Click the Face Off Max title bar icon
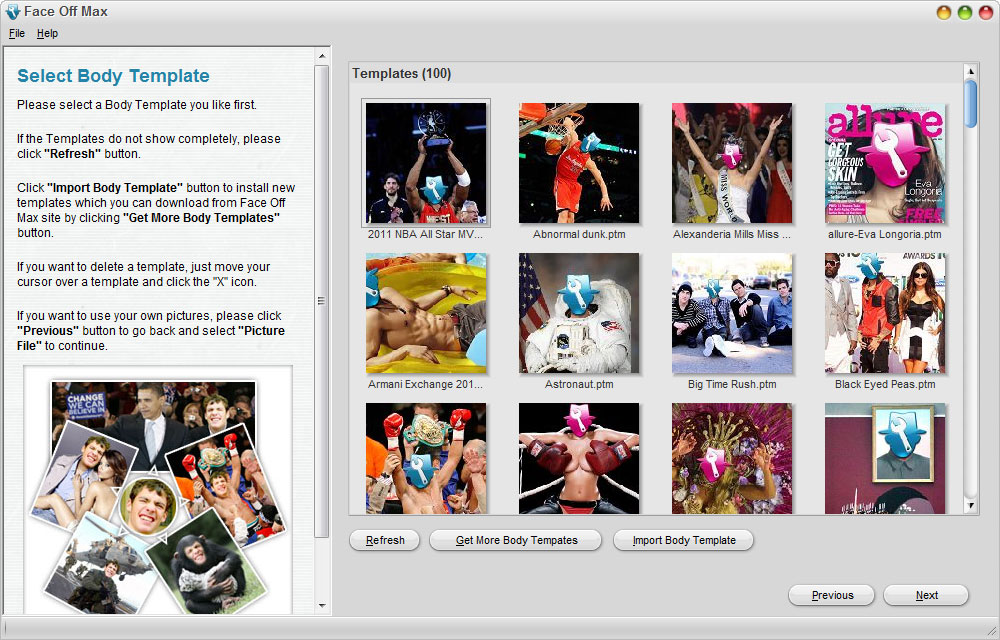The image size is (1000, 640). coord(12,11)
